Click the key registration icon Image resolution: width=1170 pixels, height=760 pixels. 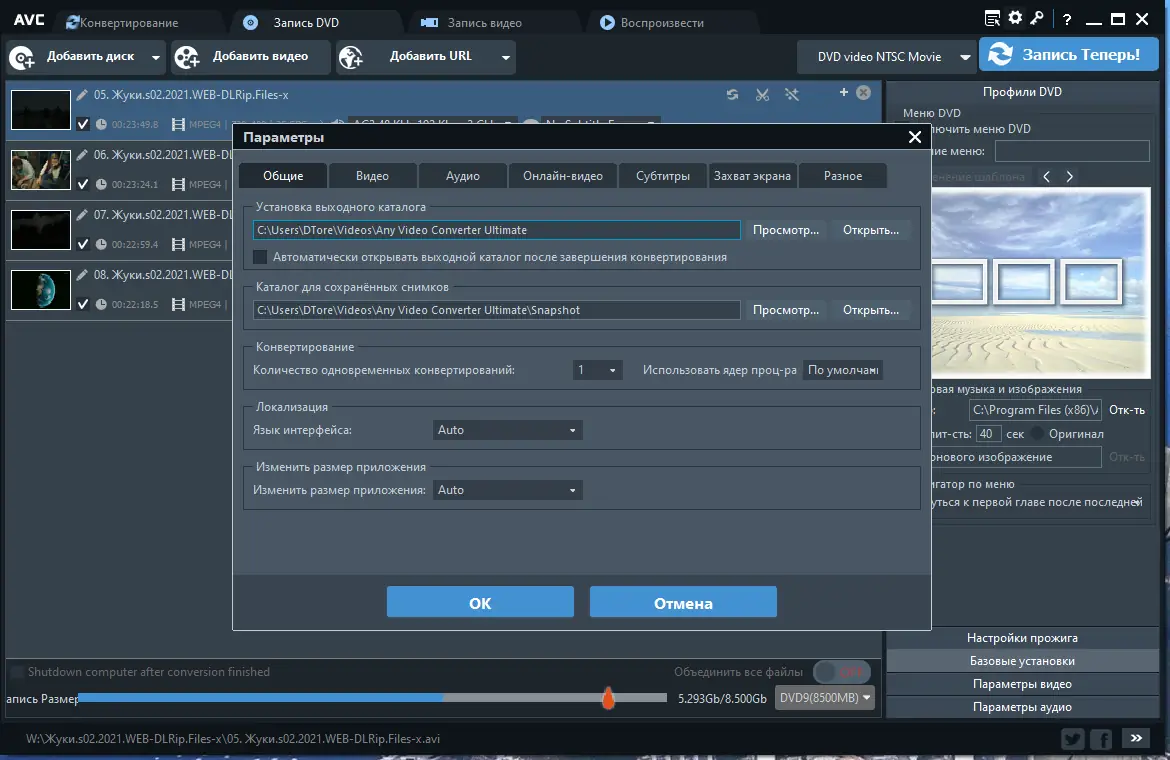point(1038,18)
